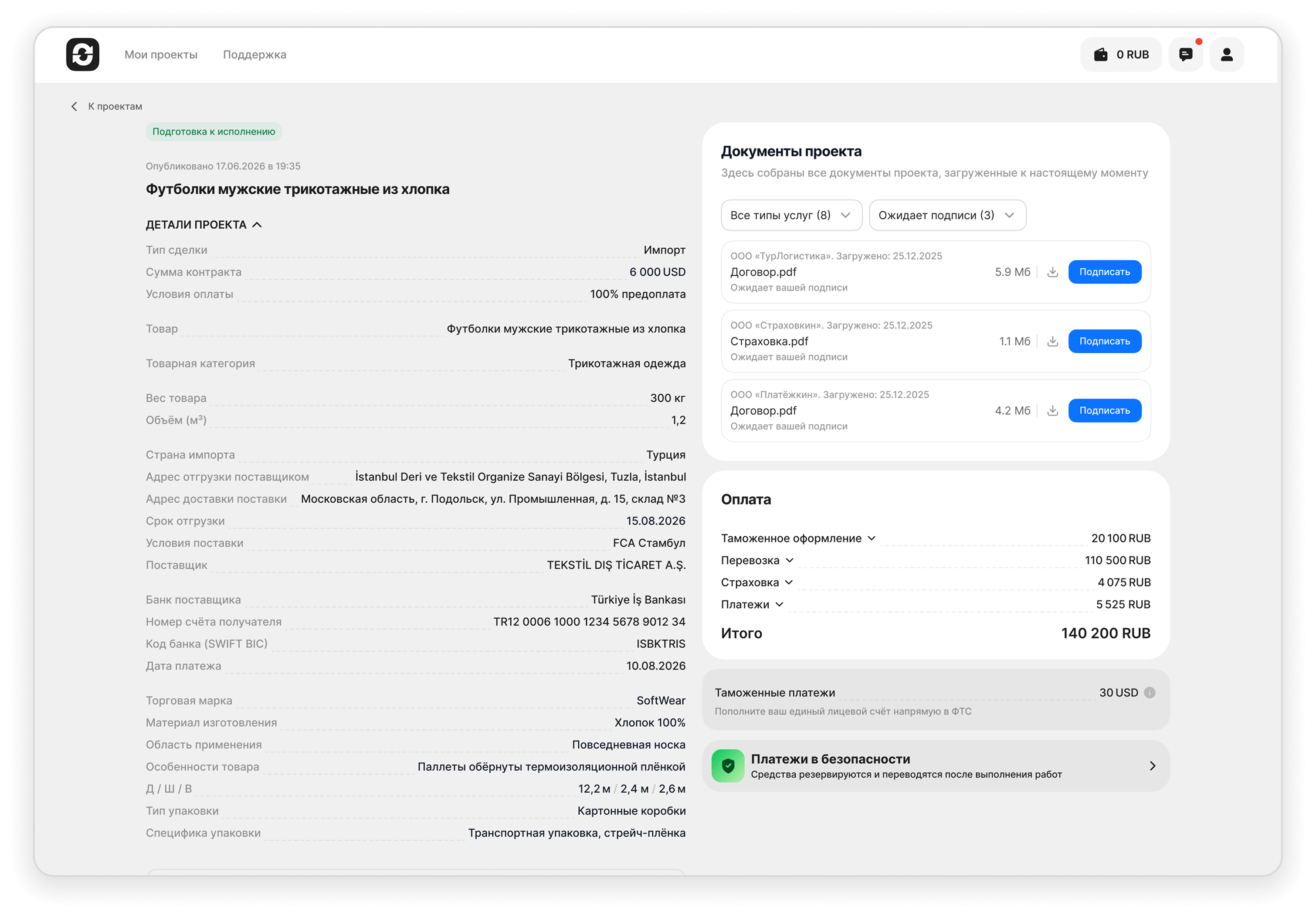
Task: Click the payment date 10.08.2026
Action: click(x=656, y=666)
